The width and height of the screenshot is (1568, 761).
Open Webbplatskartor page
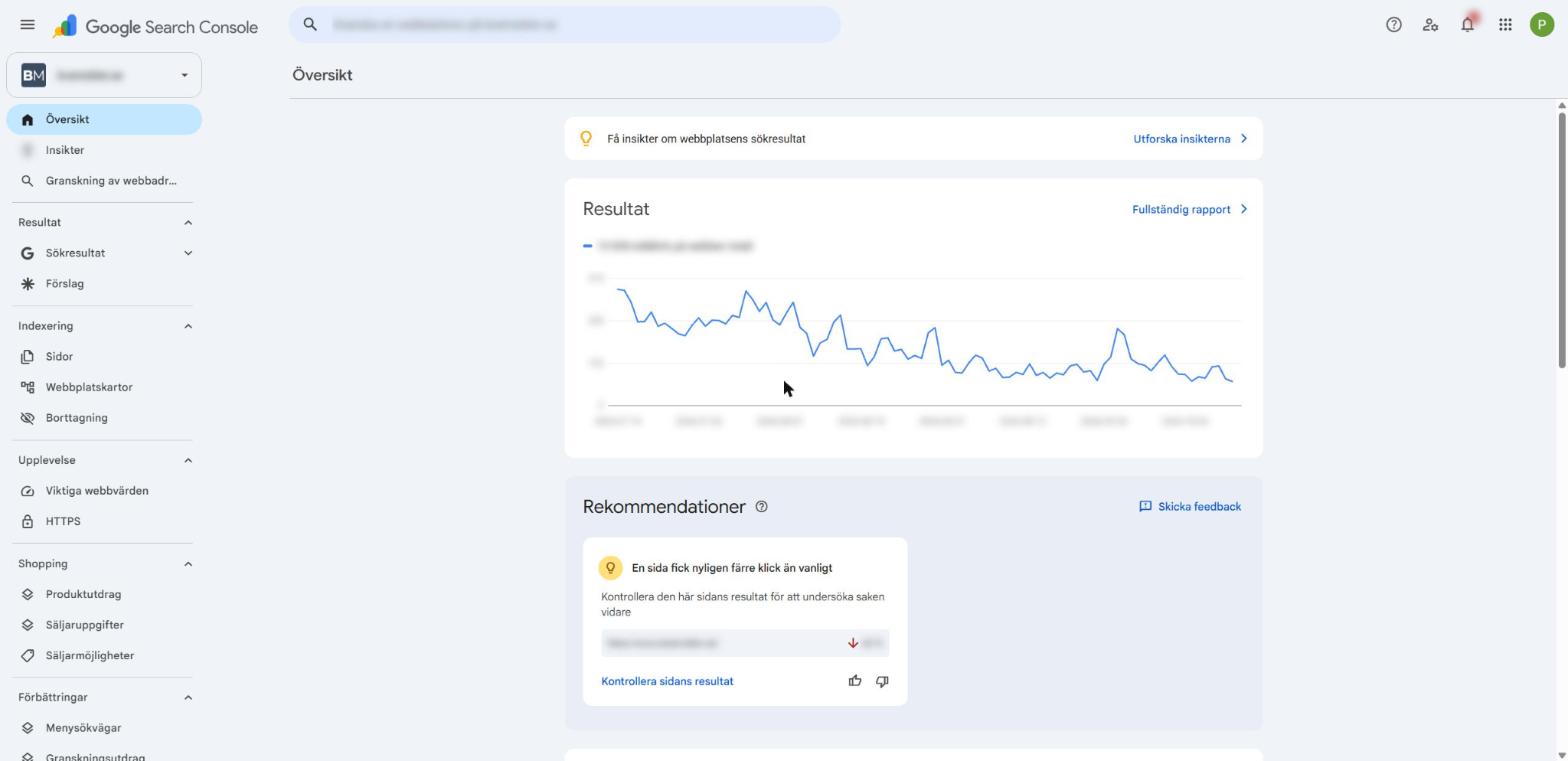point(104,387)
